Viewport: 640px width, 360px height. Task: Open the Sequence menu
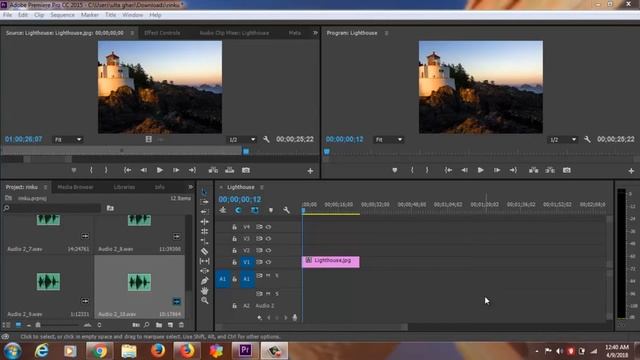coord(62,15)
